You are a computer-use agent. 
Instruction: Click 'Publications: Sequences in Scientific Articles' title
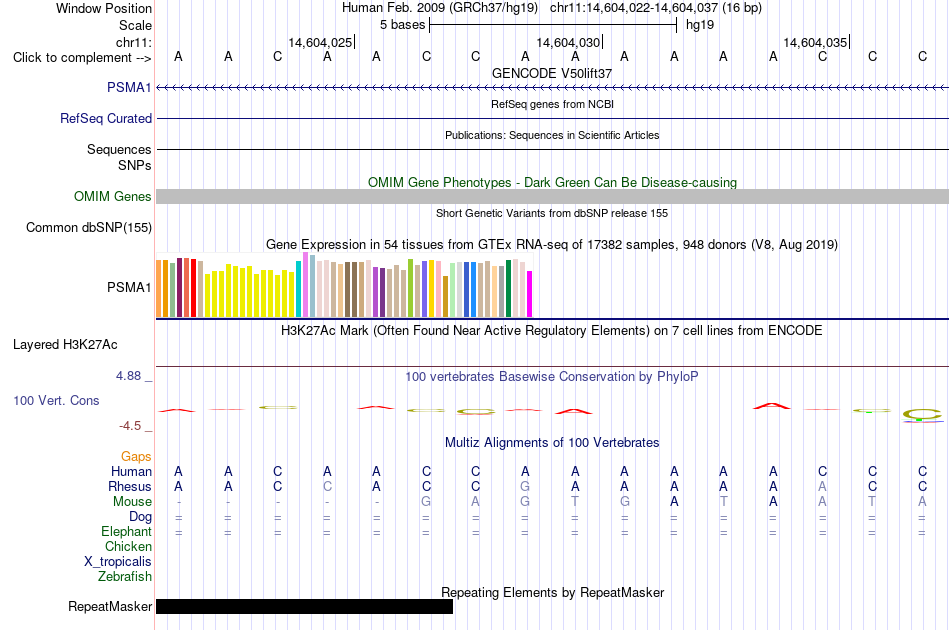552,135
